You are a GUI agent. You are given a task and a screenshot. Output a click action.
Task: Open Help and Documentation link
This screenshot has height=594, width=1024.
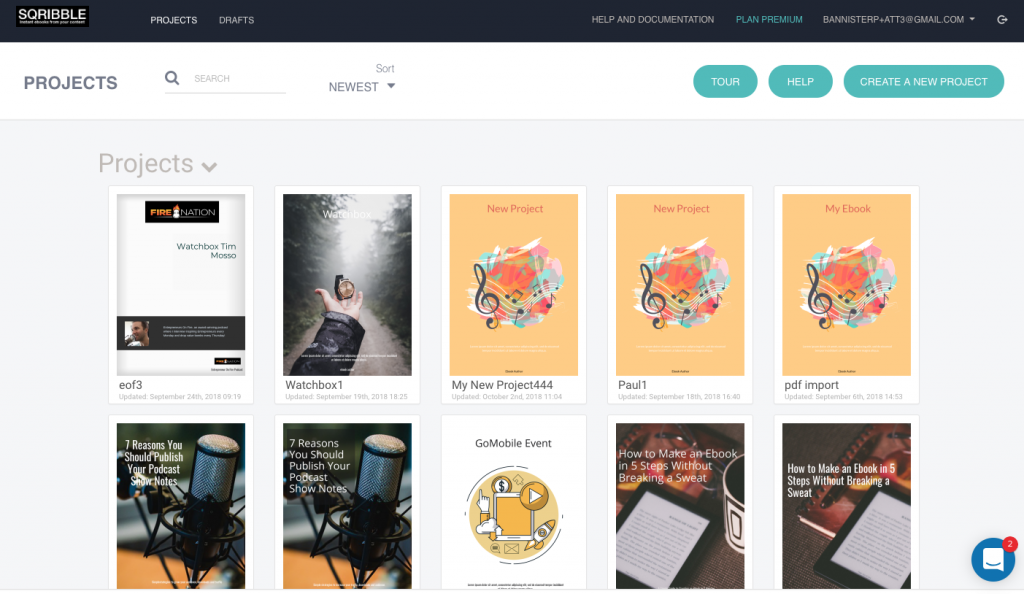(652, 20)
